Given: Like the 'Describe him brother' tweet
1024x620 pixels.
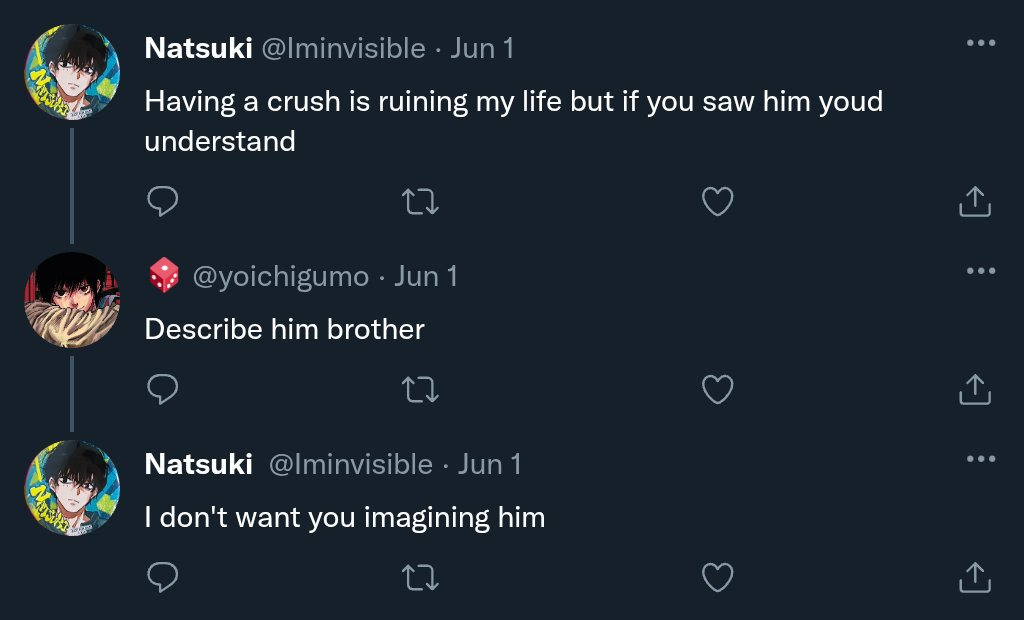Looking at the screenshot, I should click(718, 389).
